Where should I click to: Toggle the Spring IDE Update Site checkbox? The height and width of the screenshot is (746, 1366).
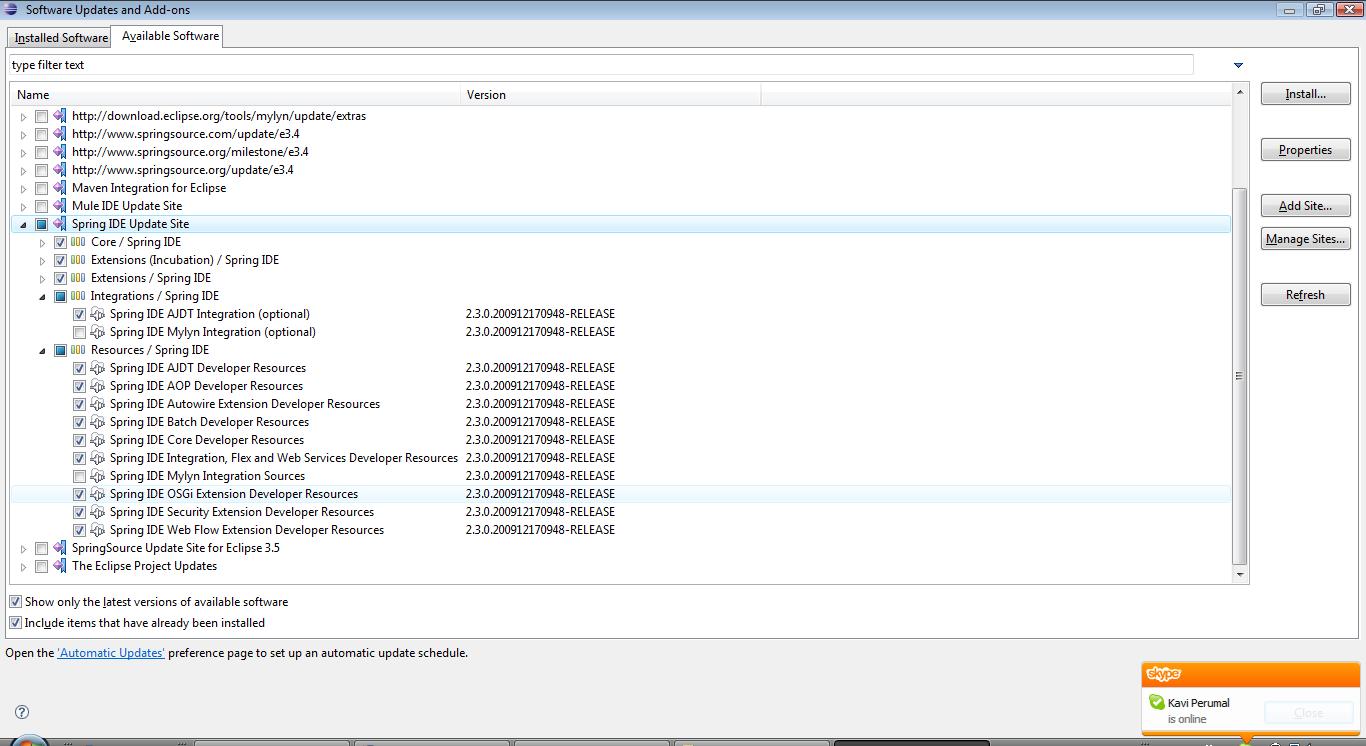coord(41,224)
